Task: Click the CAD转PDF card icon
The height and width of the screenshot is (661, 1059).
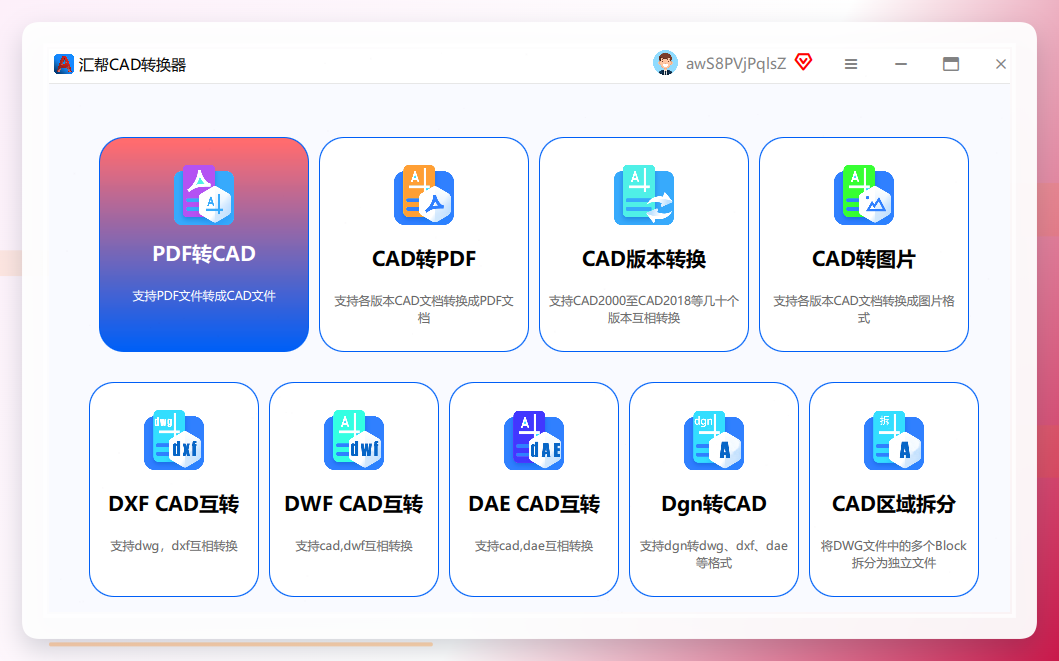Action: [x=424, y=195]
